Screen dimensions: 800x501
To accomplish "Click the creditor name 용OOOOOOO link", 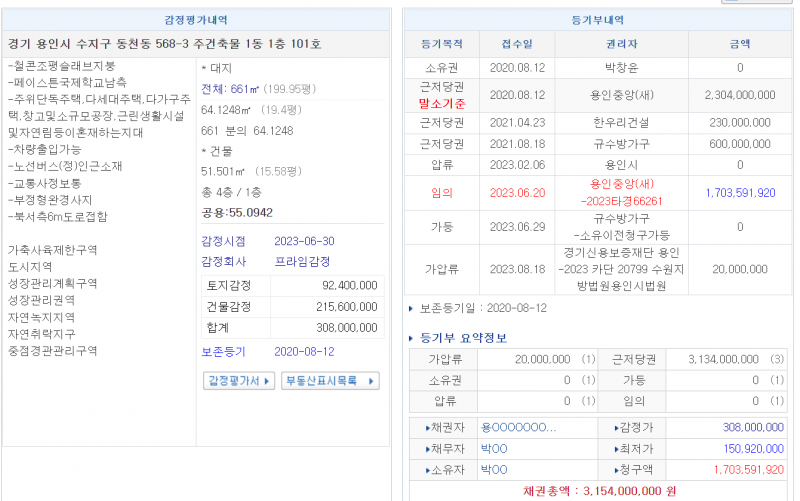I will pos(517,427).
